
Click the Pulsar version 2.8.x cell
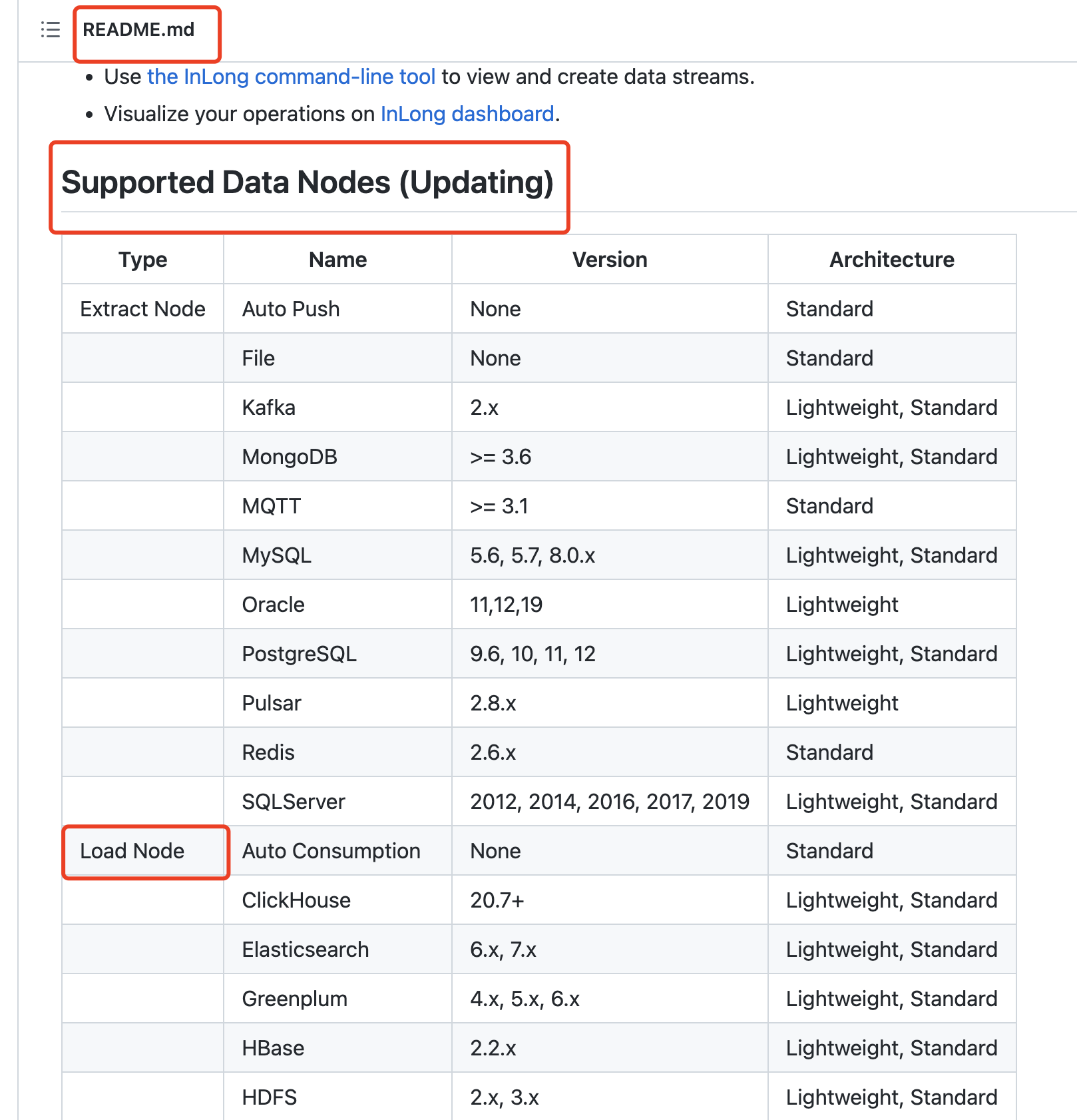coord(493,702)
